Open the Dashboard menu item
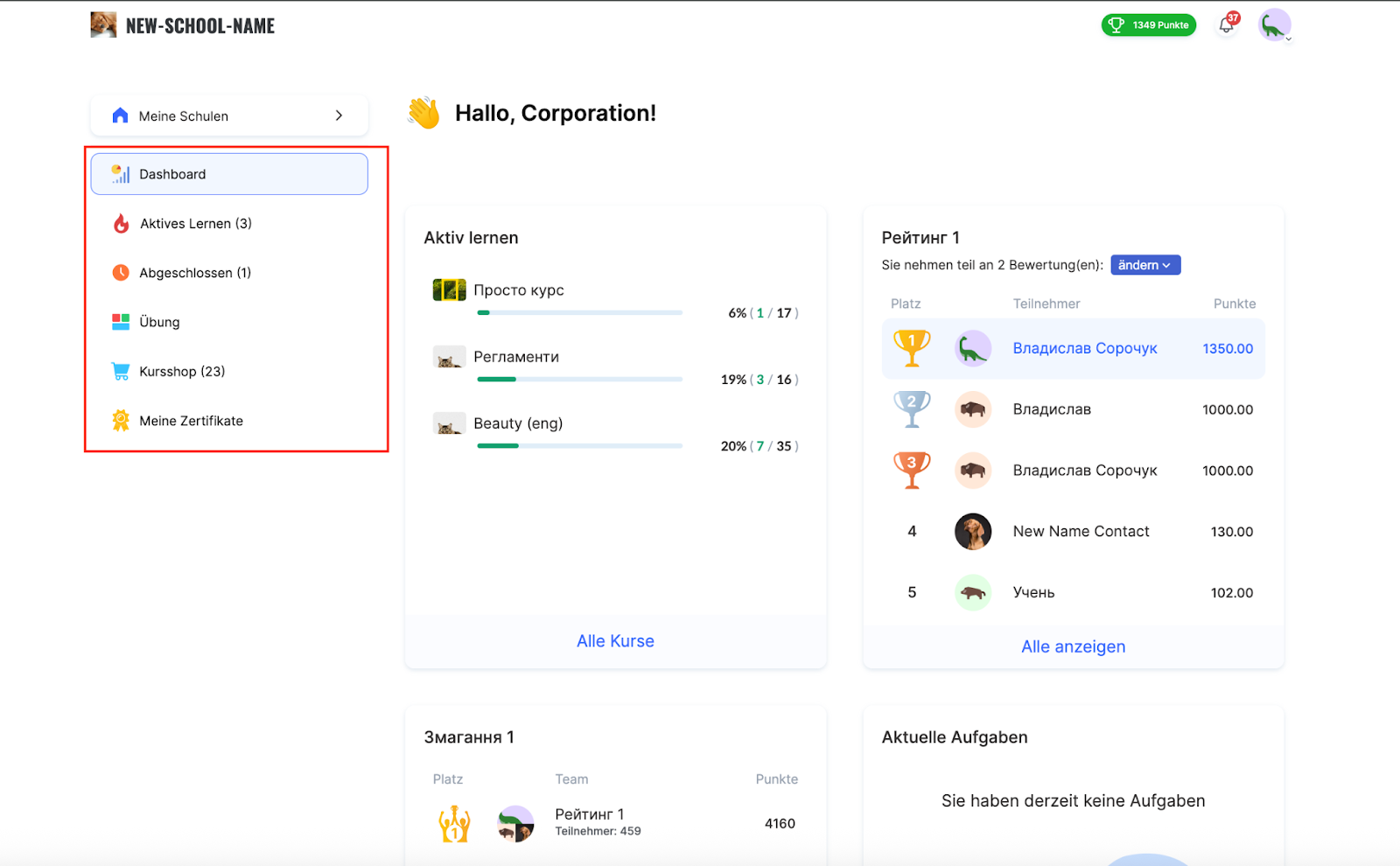This screenshot has width=1400, height=866. pos(229,174)
